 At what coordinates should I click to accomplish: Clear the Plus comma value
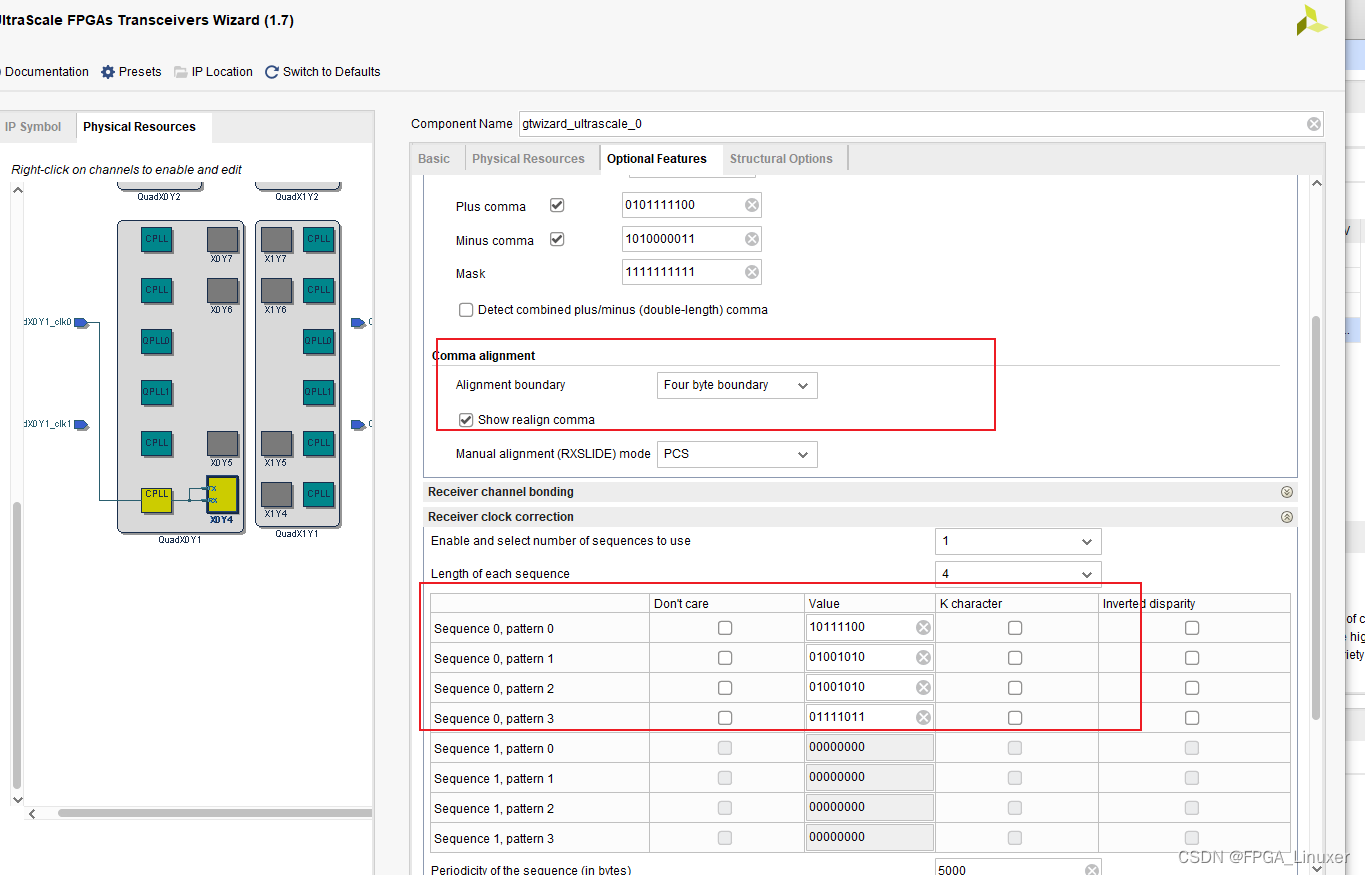tap(752, 205)
